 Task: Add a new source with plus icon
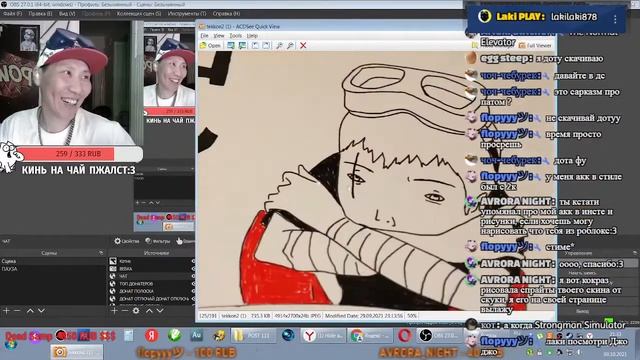(x=114, y=311)
